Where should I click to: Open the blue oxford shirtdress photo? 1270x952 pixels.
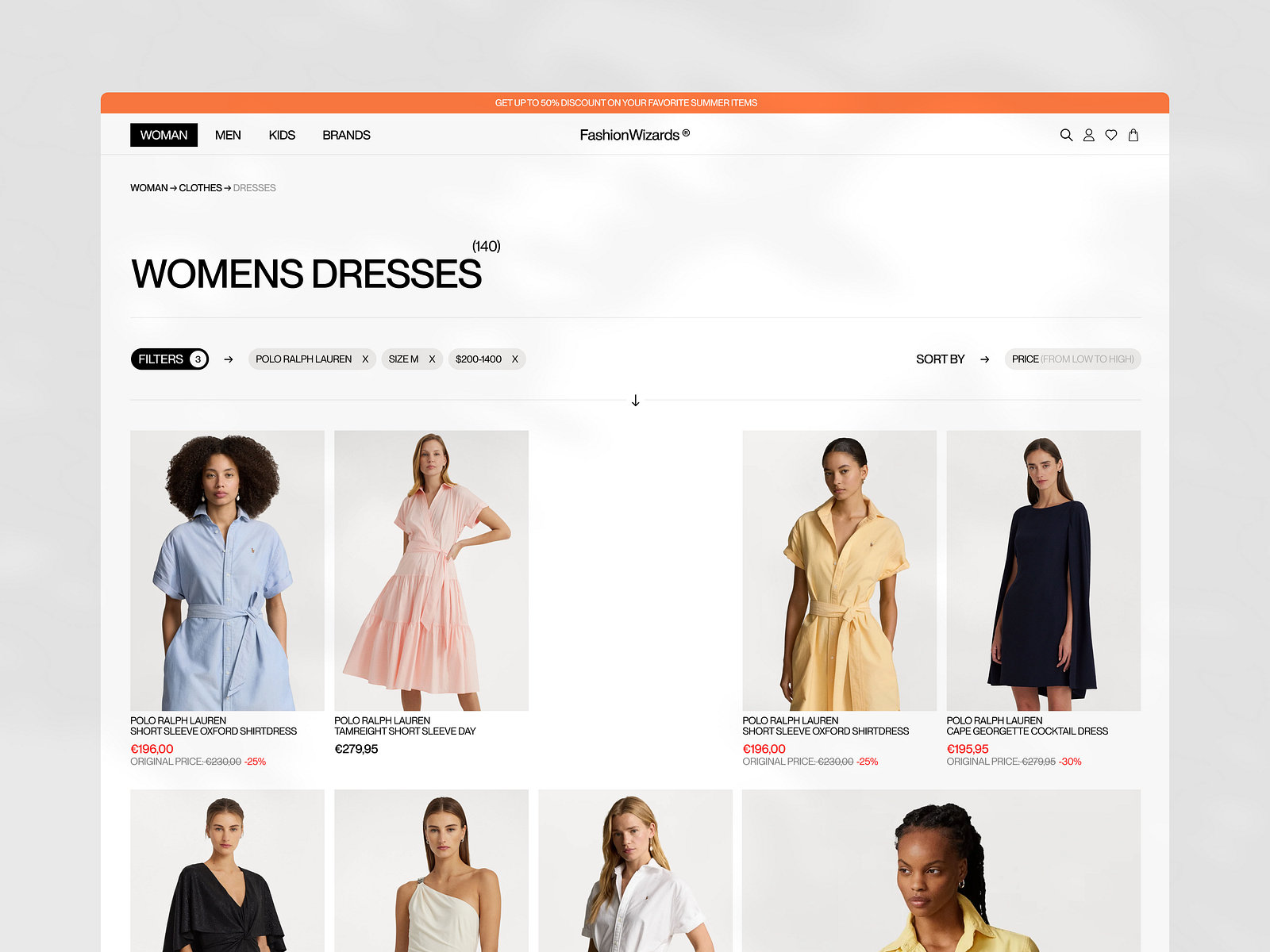coord(227,570)
